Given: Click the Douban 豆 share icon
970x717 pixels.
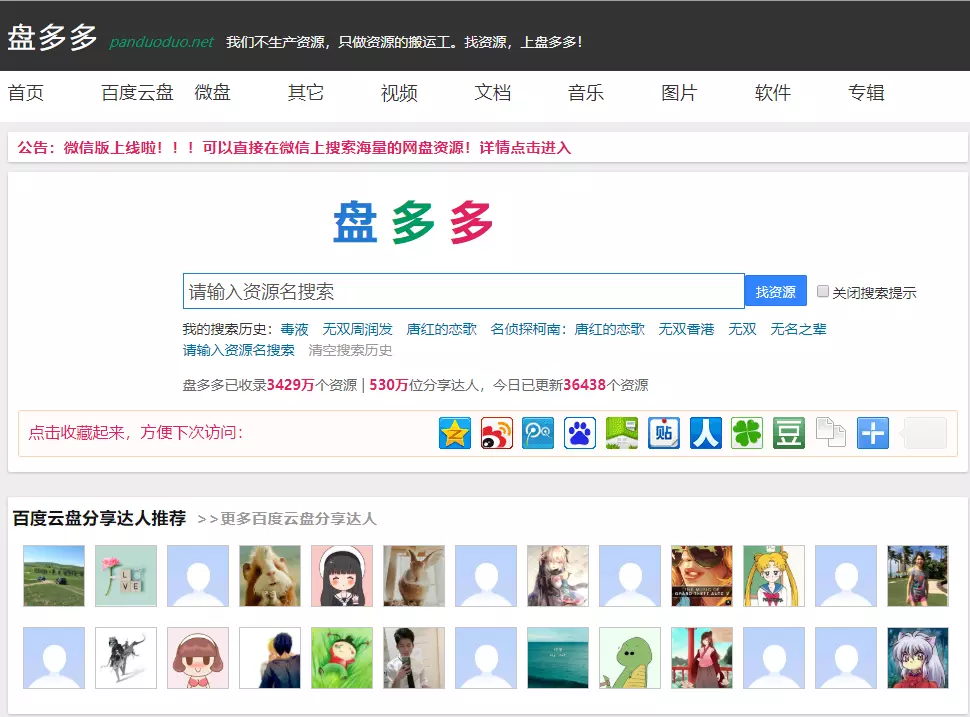Looking at the screenshot, I should click(x=789, y=433).
